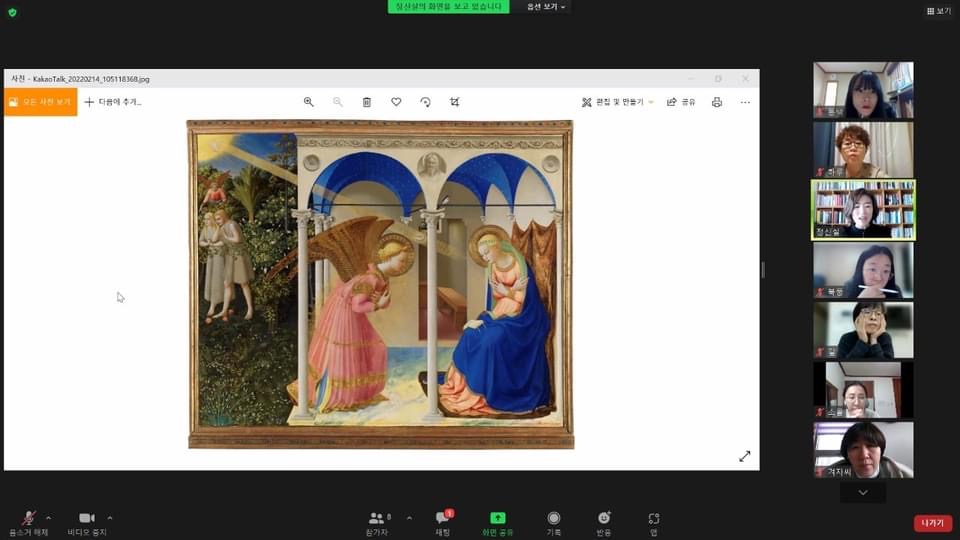
Task: Open reactions (반응) smiley icon
Action: tap(604, 524)
